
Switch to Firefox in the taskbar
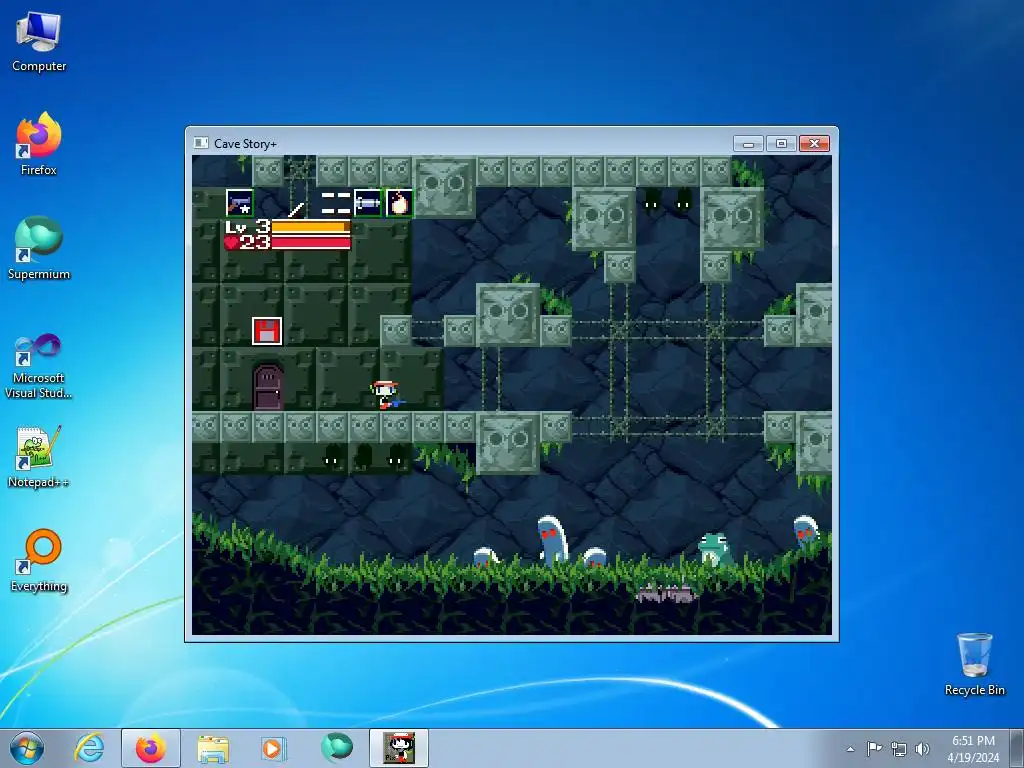click(x=151, y=748)
